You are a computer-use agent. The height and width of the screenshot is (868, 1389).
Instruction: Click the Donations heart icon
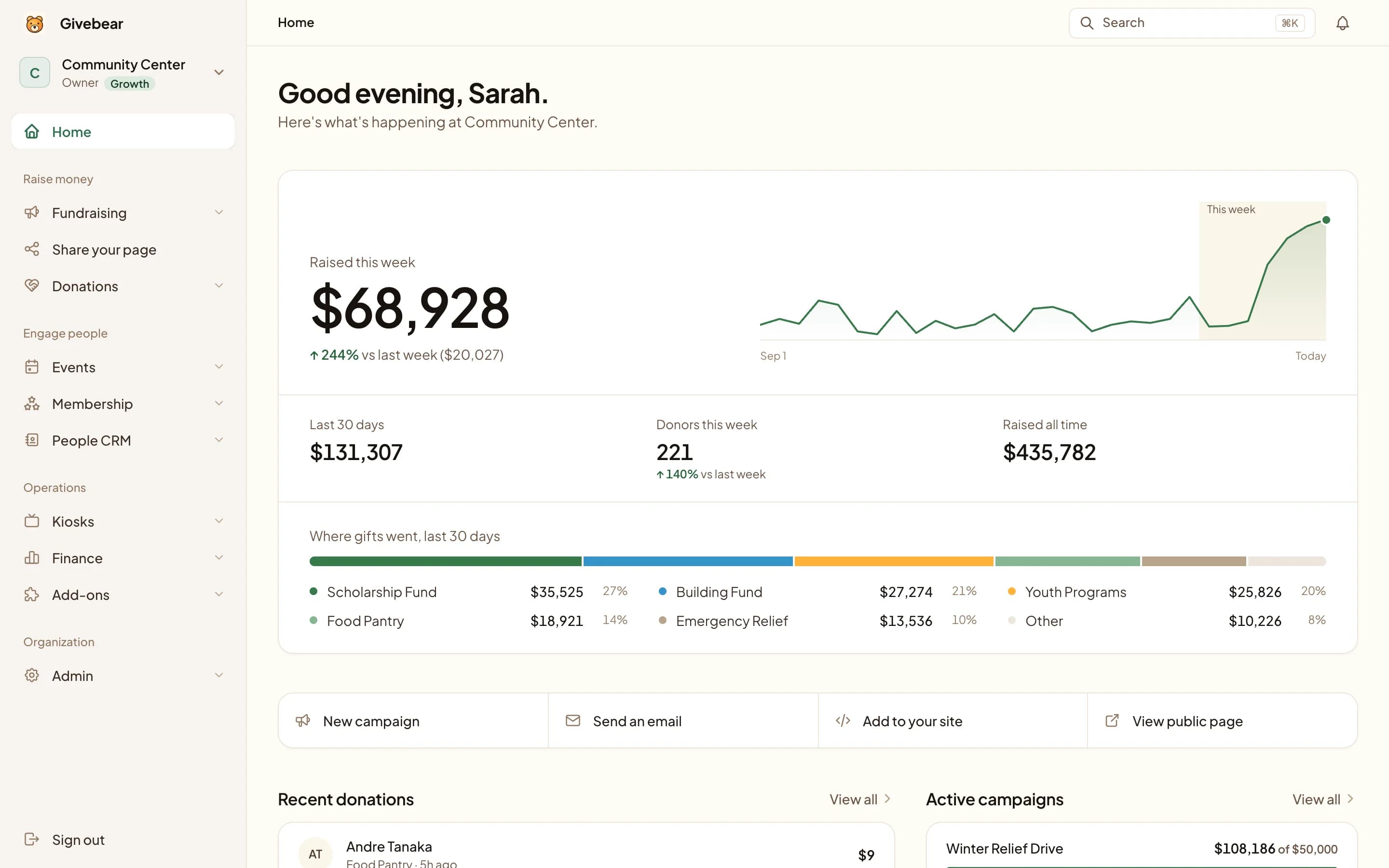(31, 285)
